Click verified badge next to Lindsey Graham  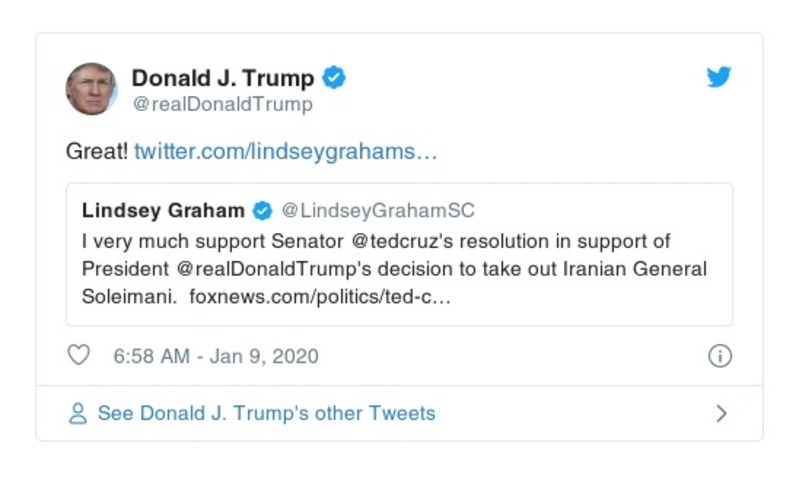click(262, 211)
